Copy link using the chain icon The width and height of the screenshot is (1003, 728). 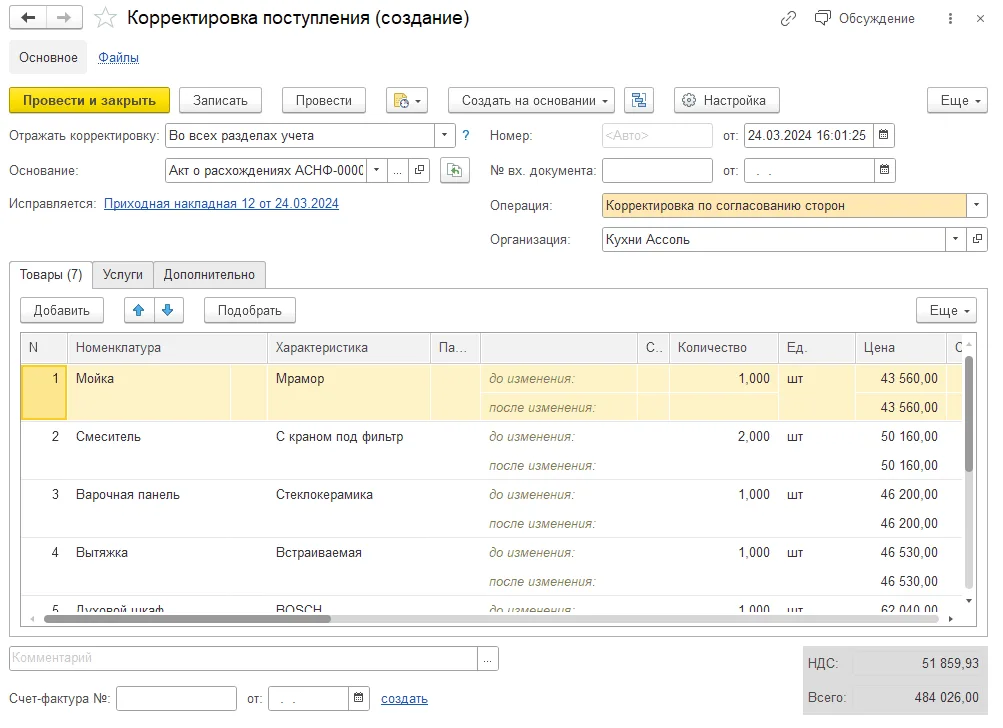[788, 19]
